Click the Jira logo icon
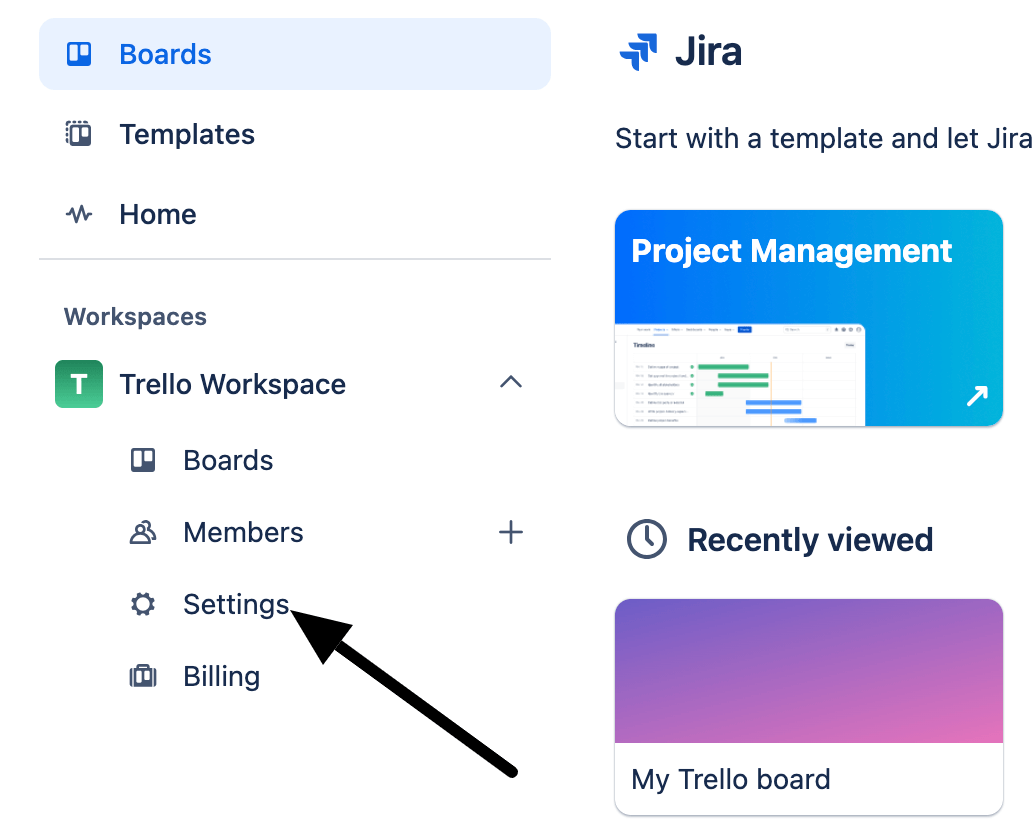Image resolution: width=1034 pixels, height=828 pixels. [x=639, y=51]
